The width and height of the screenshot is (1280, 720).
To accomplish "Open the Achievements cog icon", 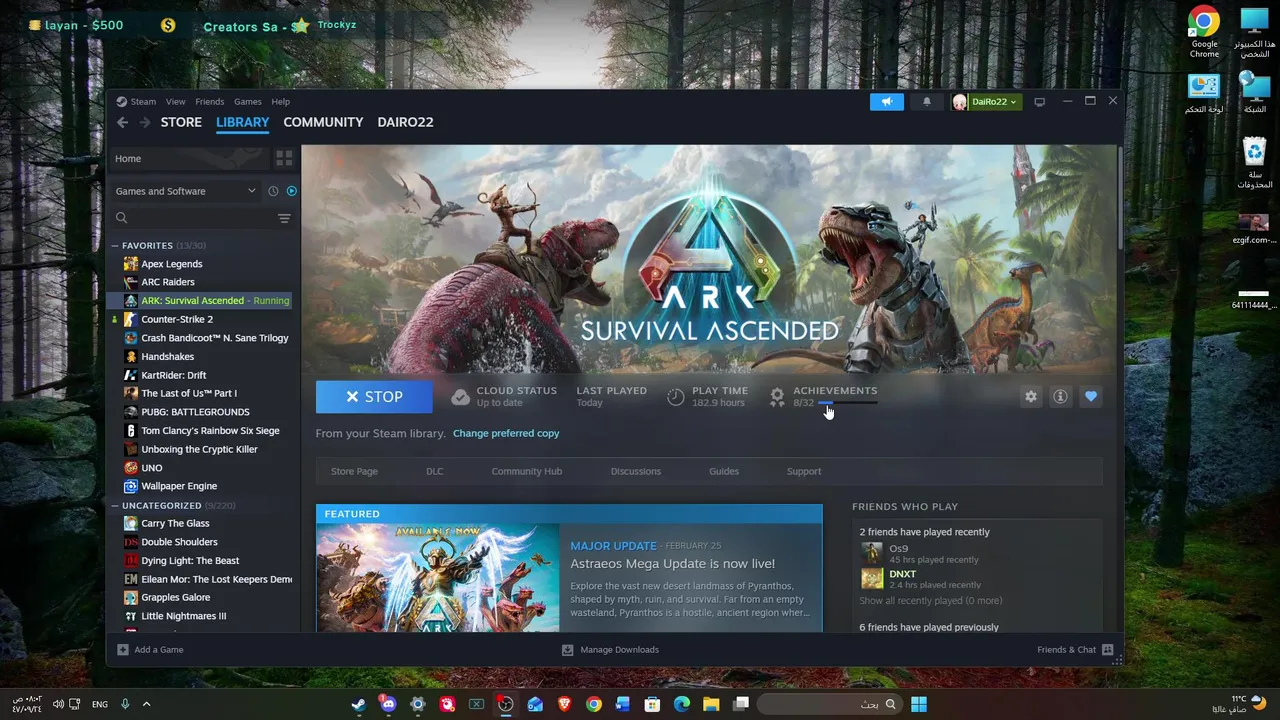I will click(777, 397).
